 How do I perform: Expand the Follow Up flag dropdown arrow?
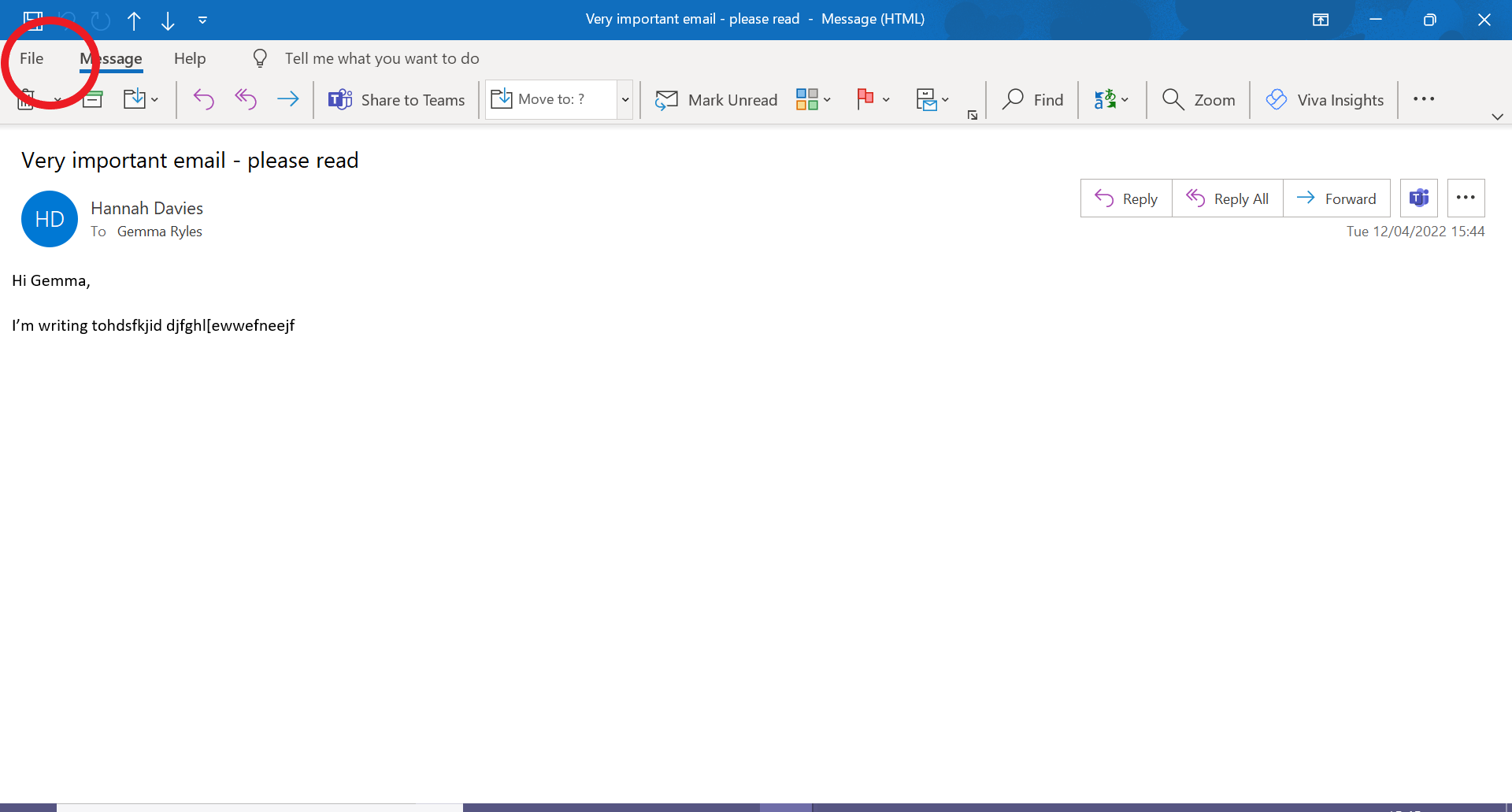point(886,100)
